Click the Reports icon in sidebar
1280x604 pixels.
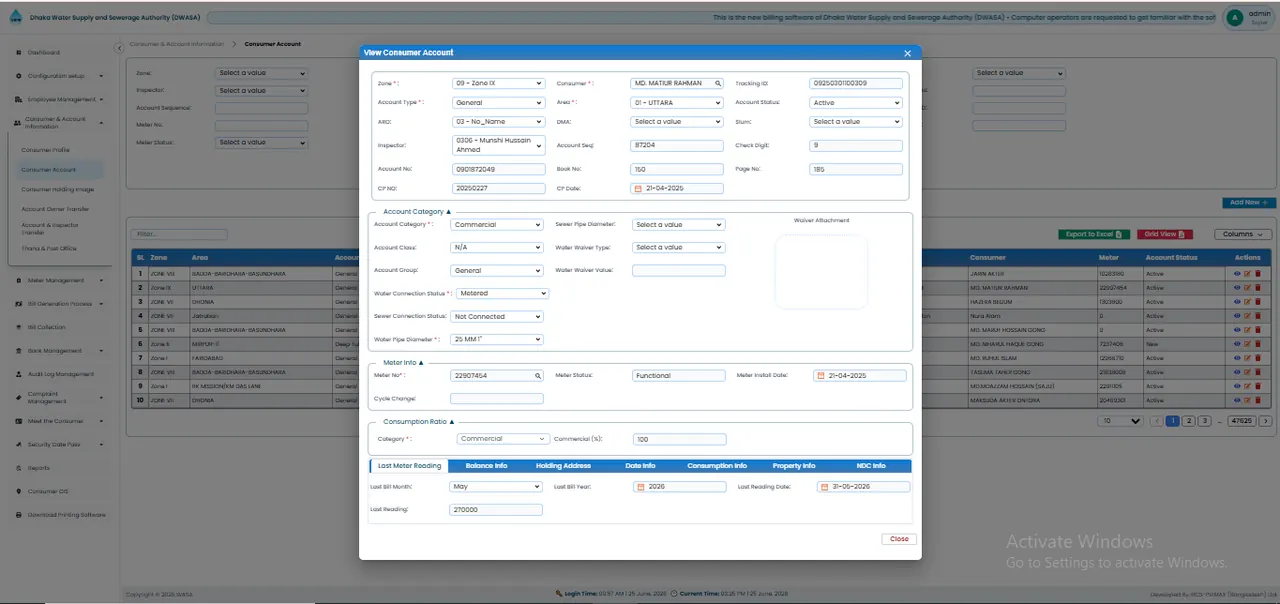point(20,468)
